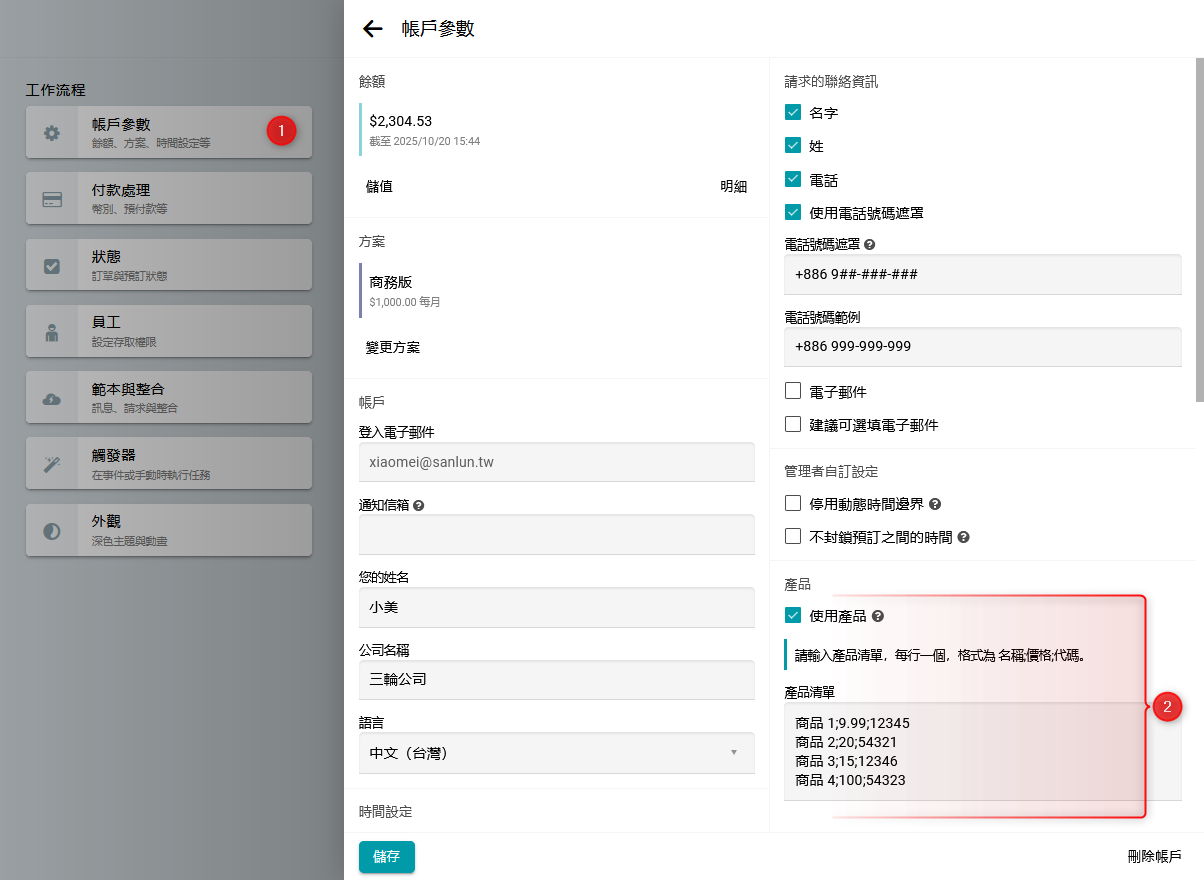Click the person icon for 員工
Image resolution: width=1204 pixels, height=880 pixels.
pos(52,332)
